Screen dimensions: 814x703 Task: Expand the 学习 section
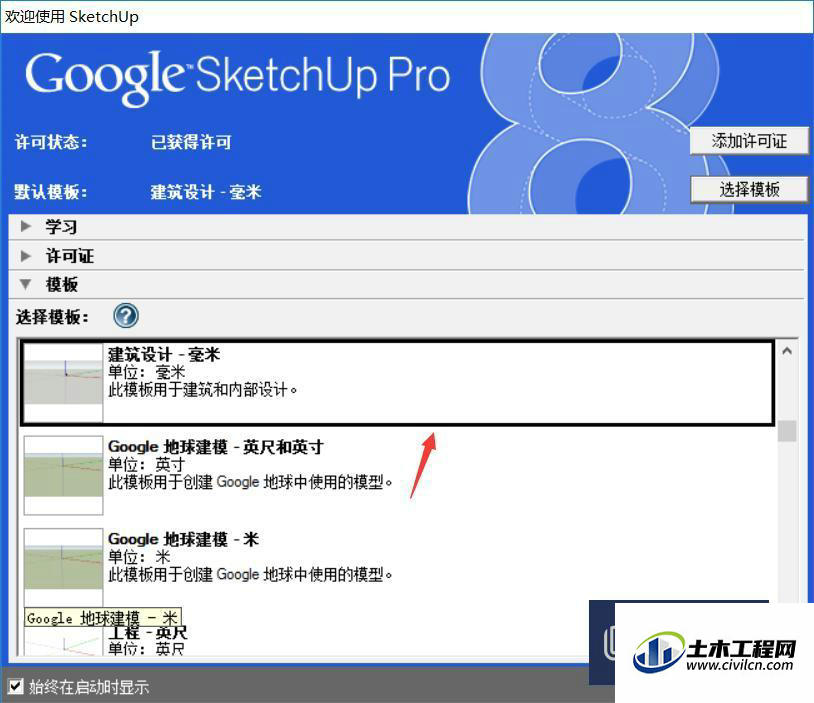coord(25,226)
